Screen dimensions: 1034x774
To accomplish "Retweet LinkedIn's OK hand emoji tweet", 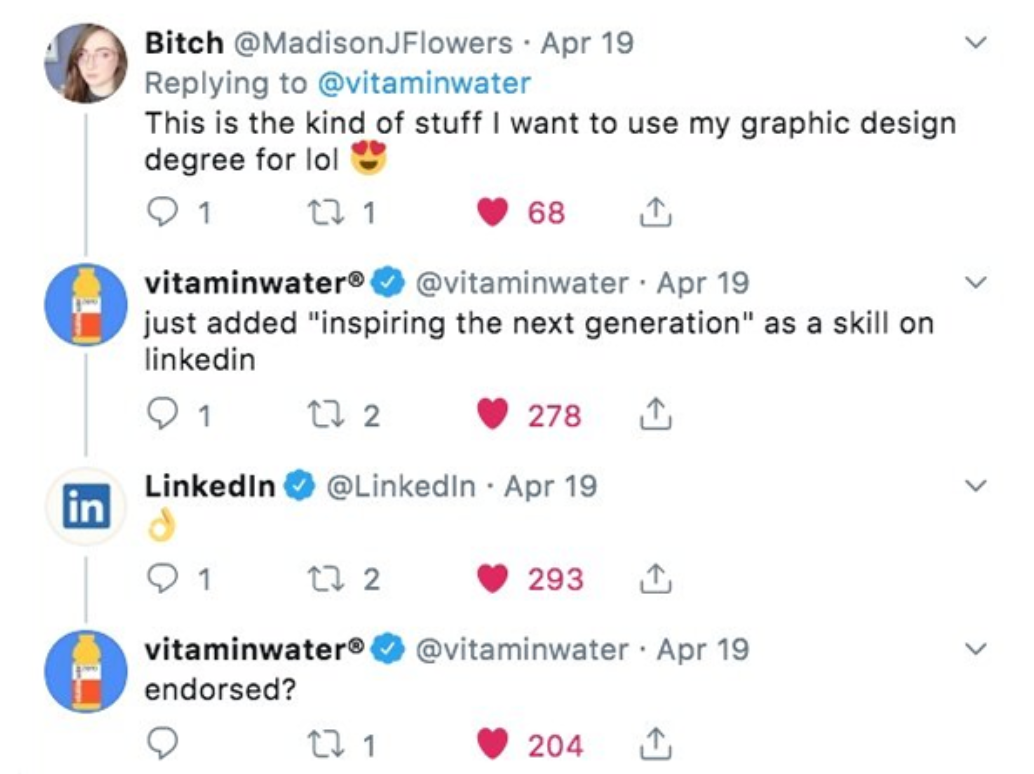I will (324, 580).
